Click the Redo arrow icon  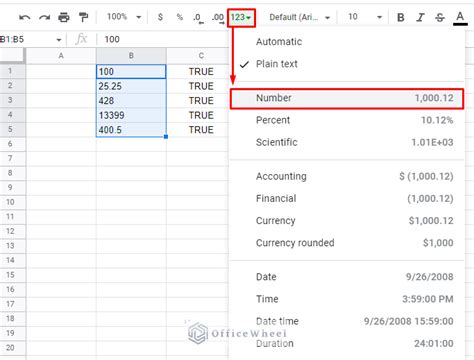point(44,17)
